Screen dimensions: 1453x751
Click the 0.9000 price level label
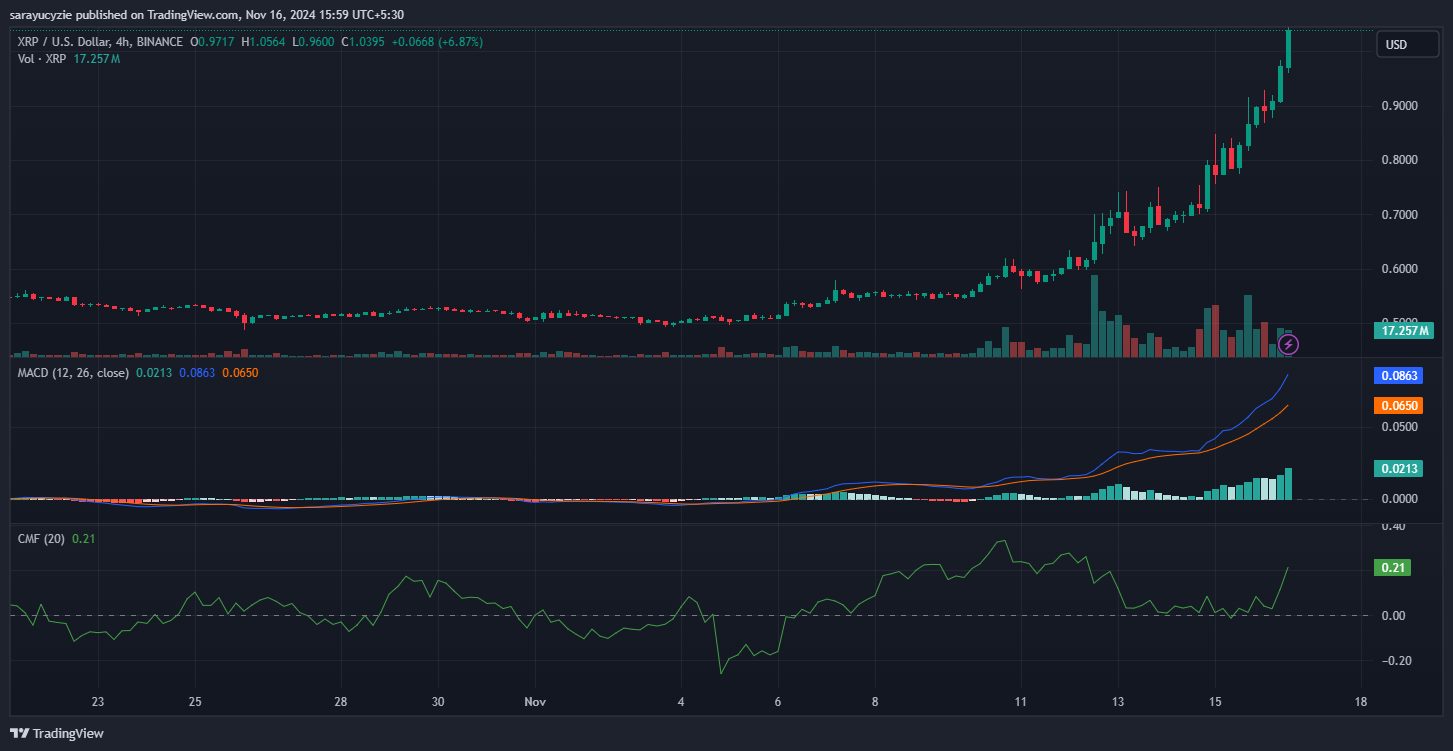[1401, 106]
